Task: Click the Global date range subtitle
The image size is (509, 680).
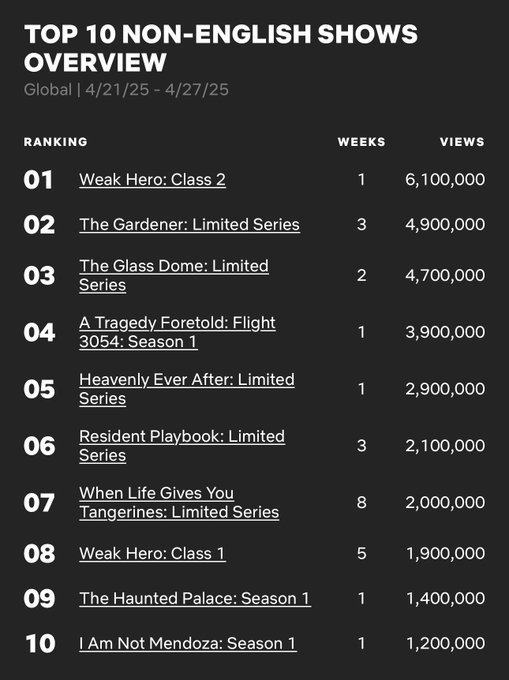Action: (126, 90)
